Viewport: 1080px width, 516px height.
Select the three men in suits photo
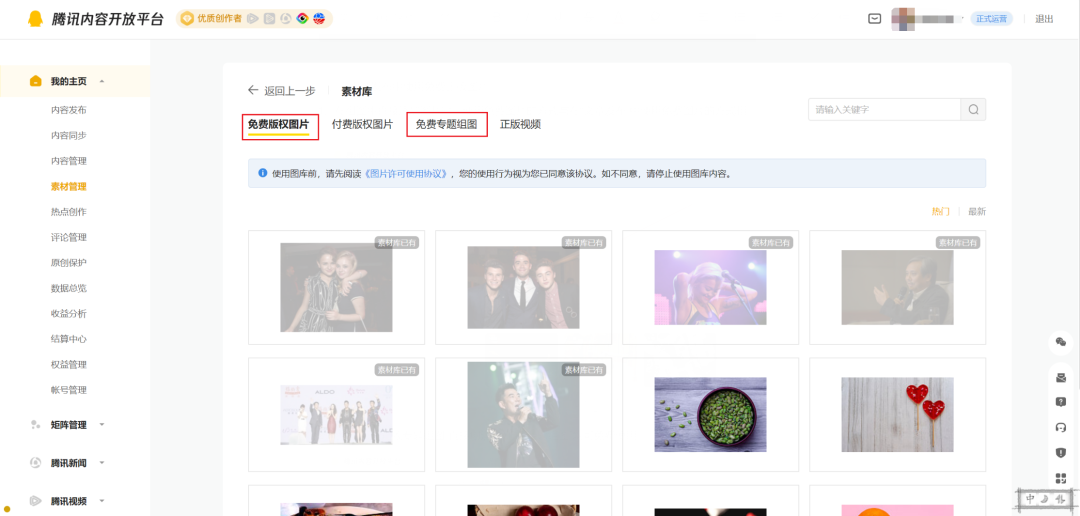point(523,287)
